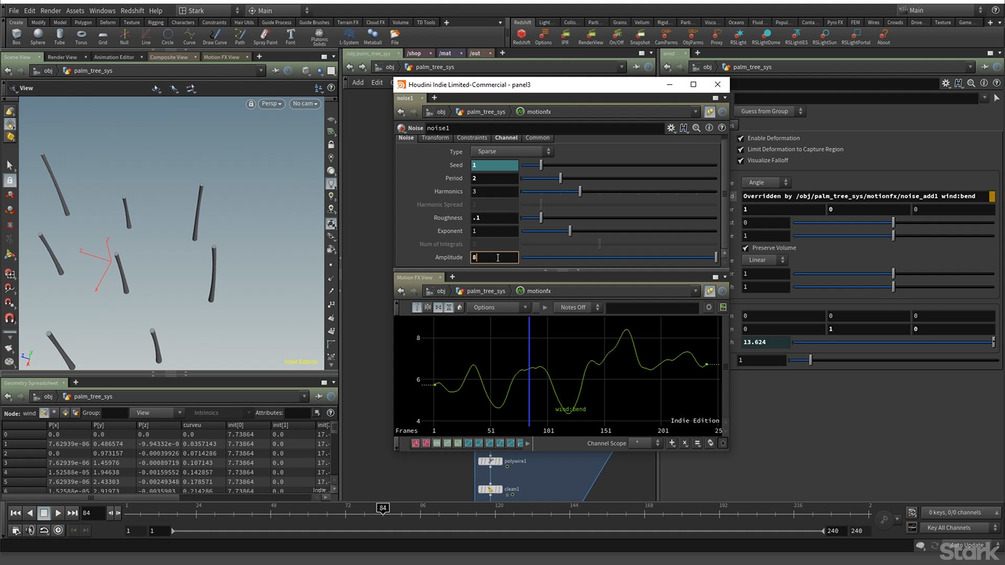Open the Persp viewport dropdown
Viewport: 1005px width, 565px height.
[271, 104]
